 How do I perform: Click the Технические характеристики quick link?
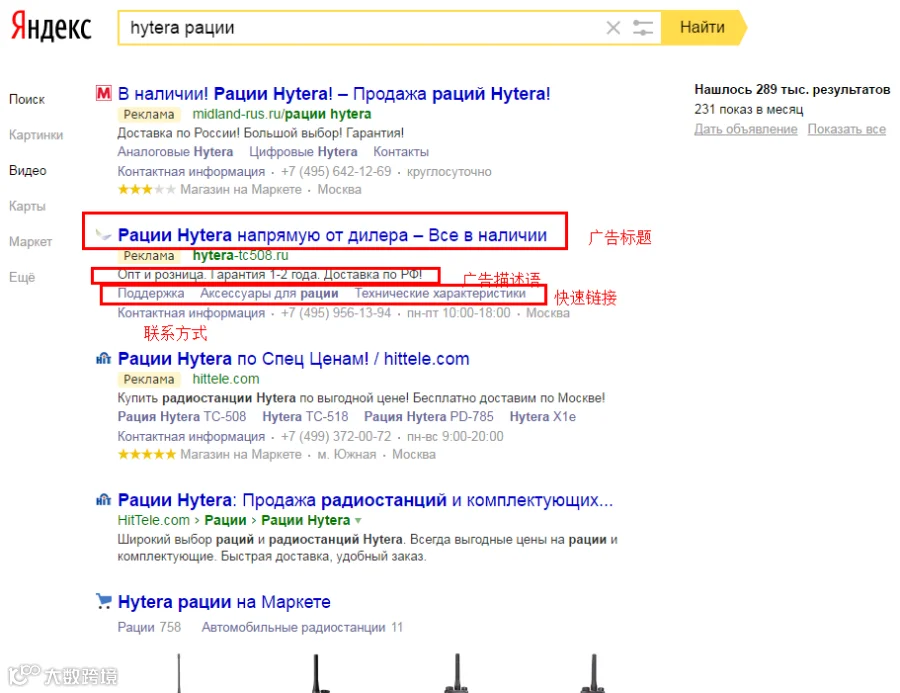[x=440, y=293]
